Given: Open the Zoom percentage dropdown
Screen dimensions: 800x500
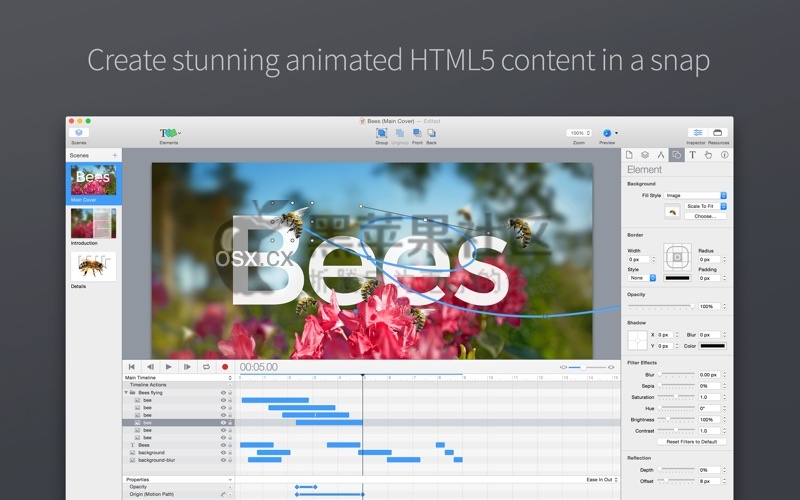Looking at the screenshot, I should (x=579, y=133).
